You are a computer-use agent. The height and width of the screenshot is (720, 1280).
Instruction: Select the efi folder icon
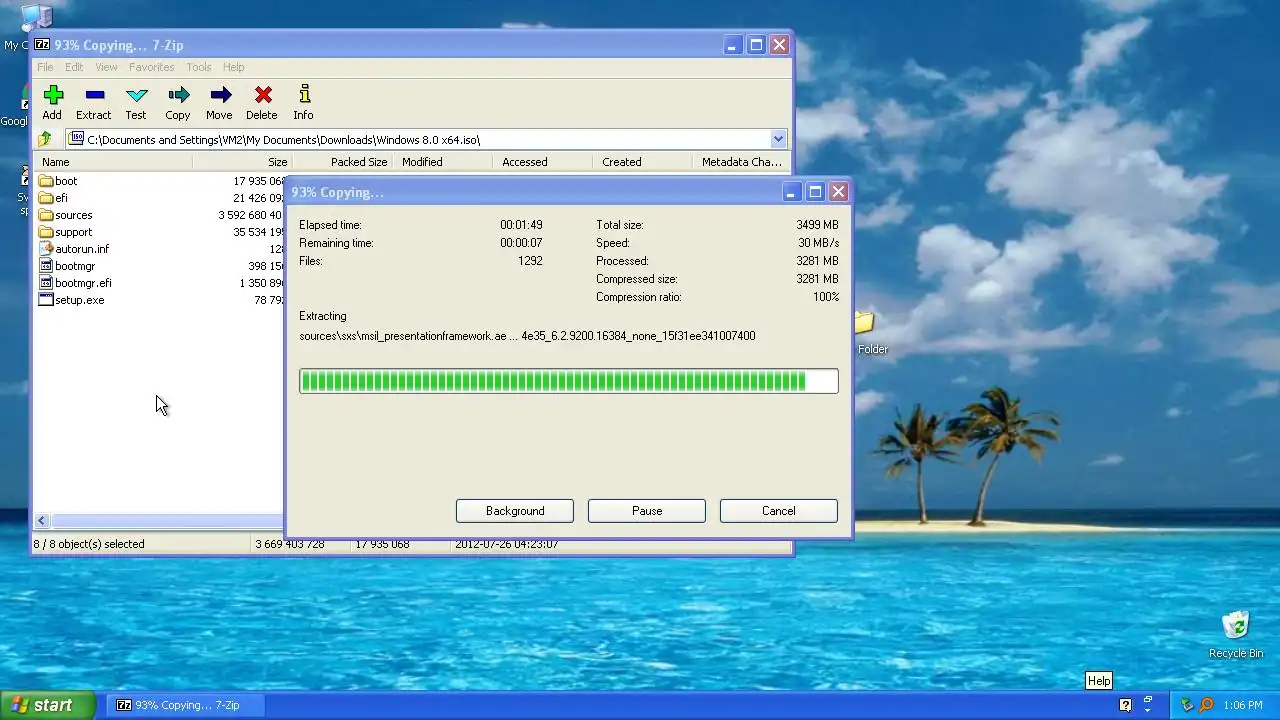click(45, 198)
